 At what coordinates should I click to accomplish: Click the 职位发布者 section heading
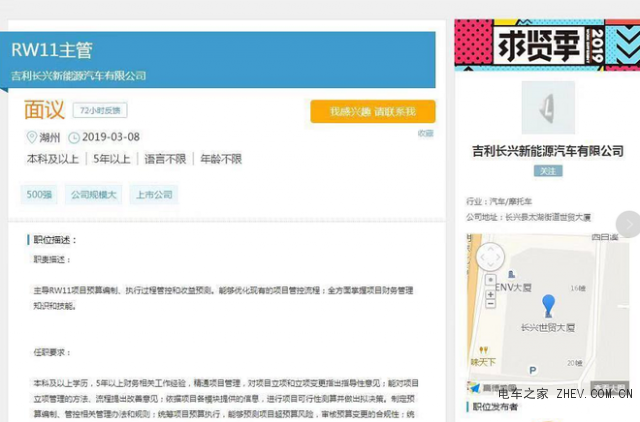click(495, 407)
